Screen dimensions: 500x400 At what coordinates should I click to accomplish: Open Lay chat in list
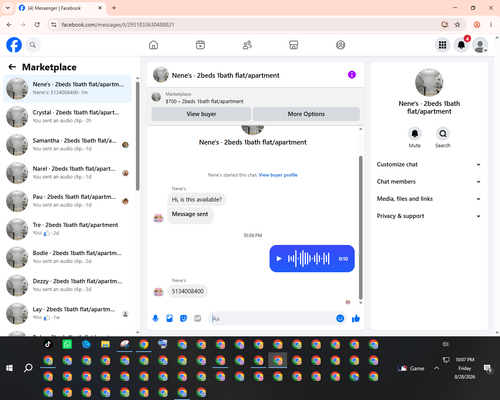67,313
